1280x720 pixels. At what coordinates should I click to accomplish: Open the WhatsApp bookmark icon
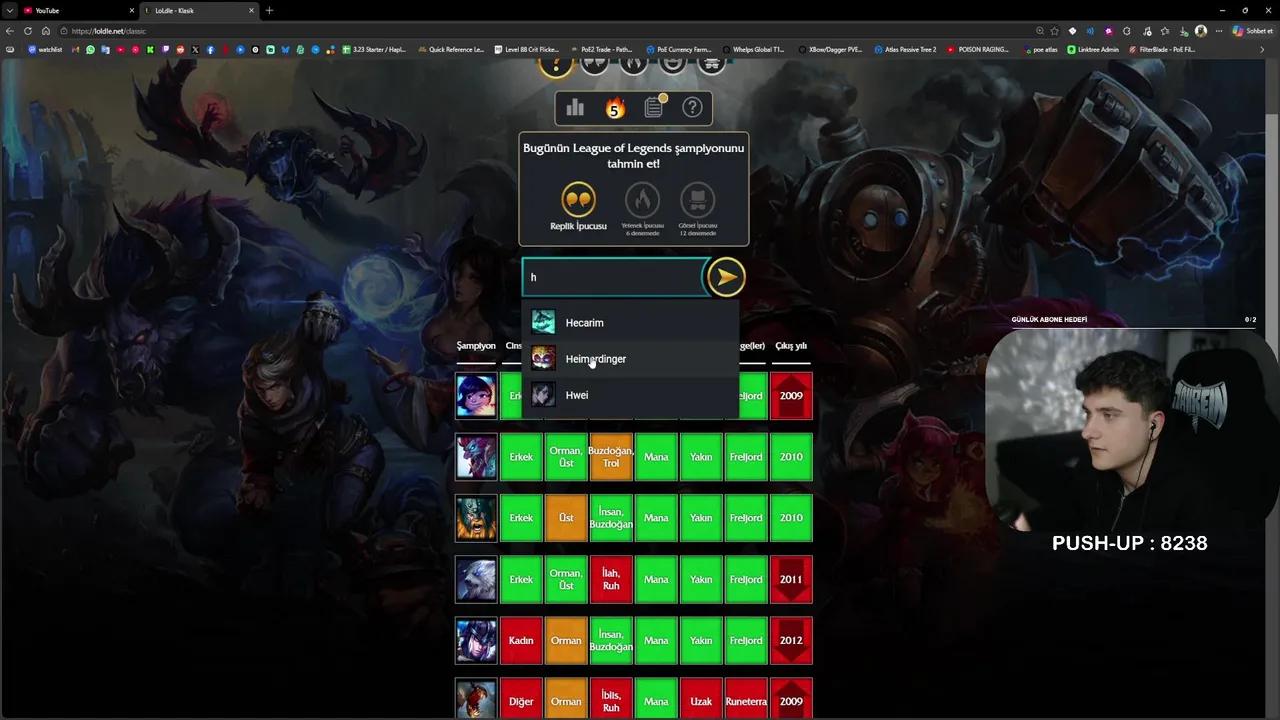click(x=91, y=49)
